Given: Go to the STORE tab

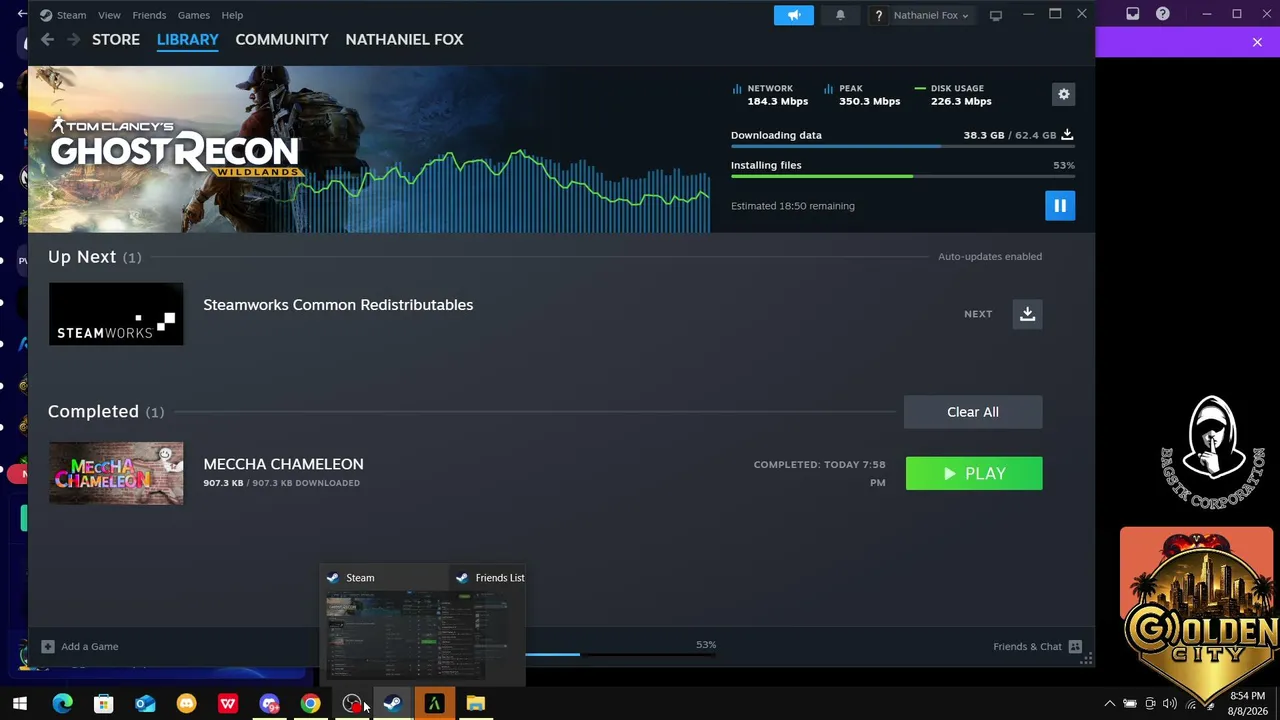Looking at the screenshot, I should [116, 39].
